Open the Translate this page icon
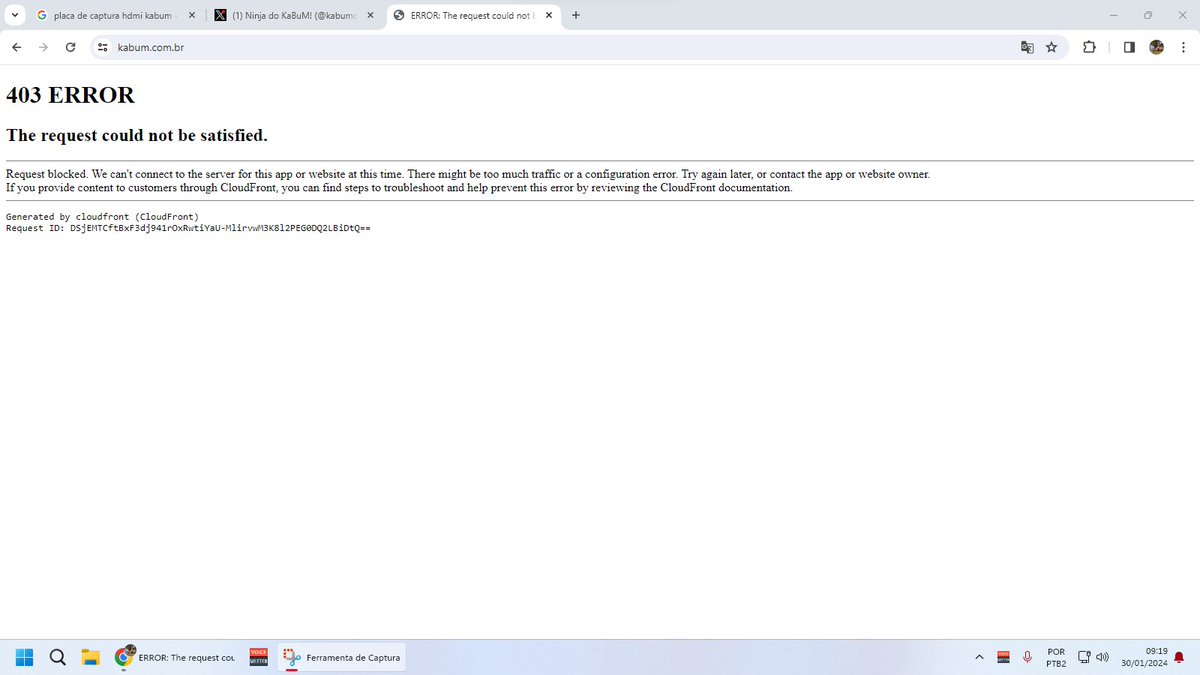The image size is (1200, 675). click(x=1027, y=47)
